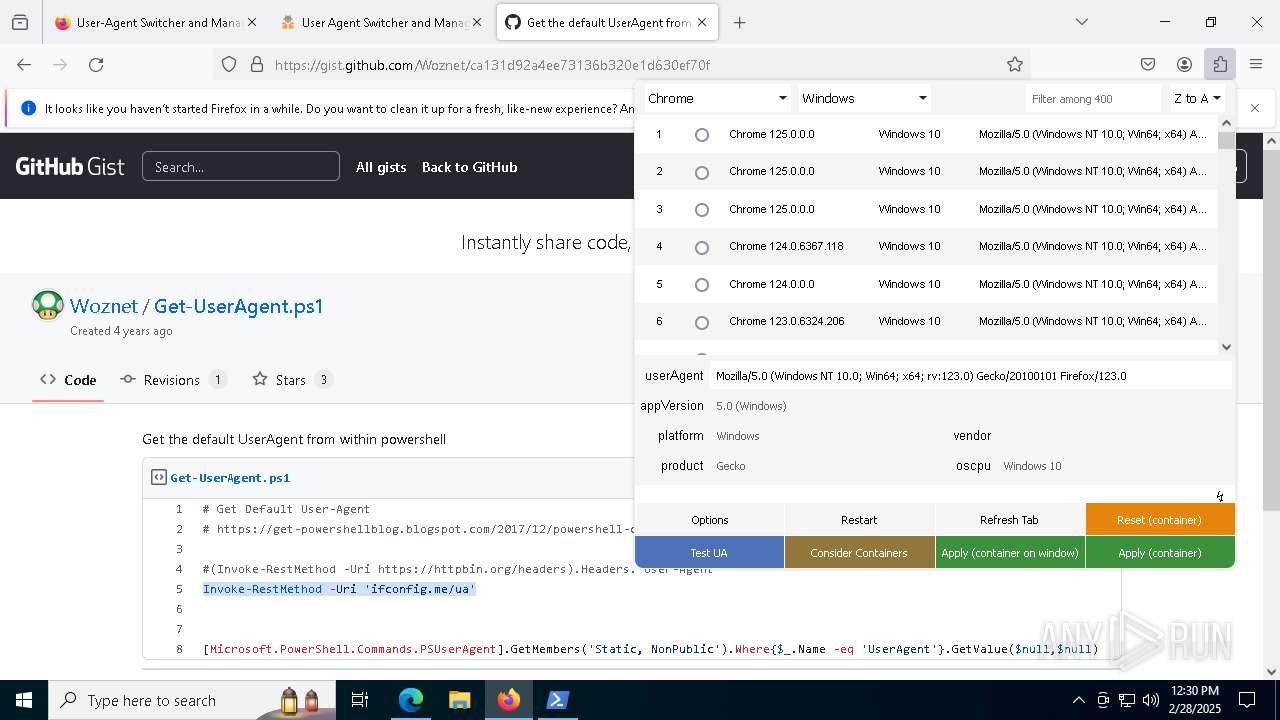Show hidden tray icons chevron
The height and width of the screenshot is (720, 1280).
click(x=1078, y=700)
